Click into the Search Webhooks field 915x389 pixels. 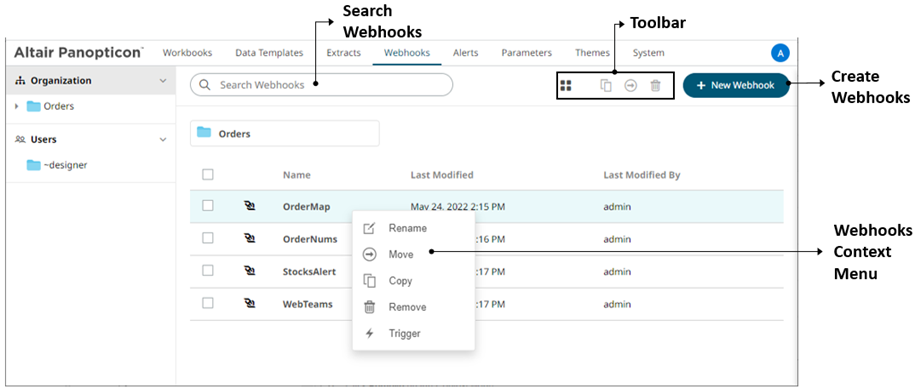322,85
